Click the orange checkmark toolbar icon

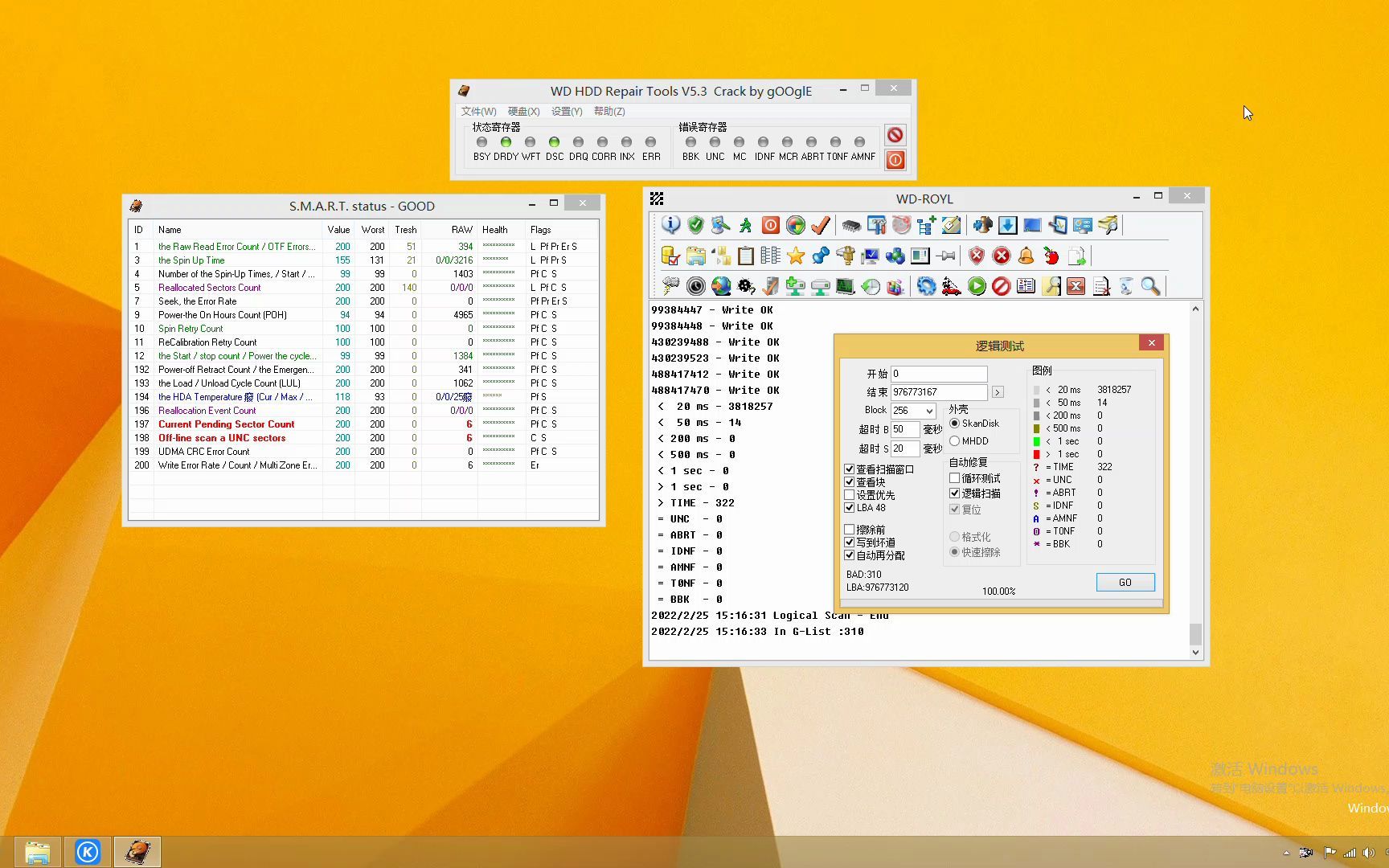(x=820, y=225)
